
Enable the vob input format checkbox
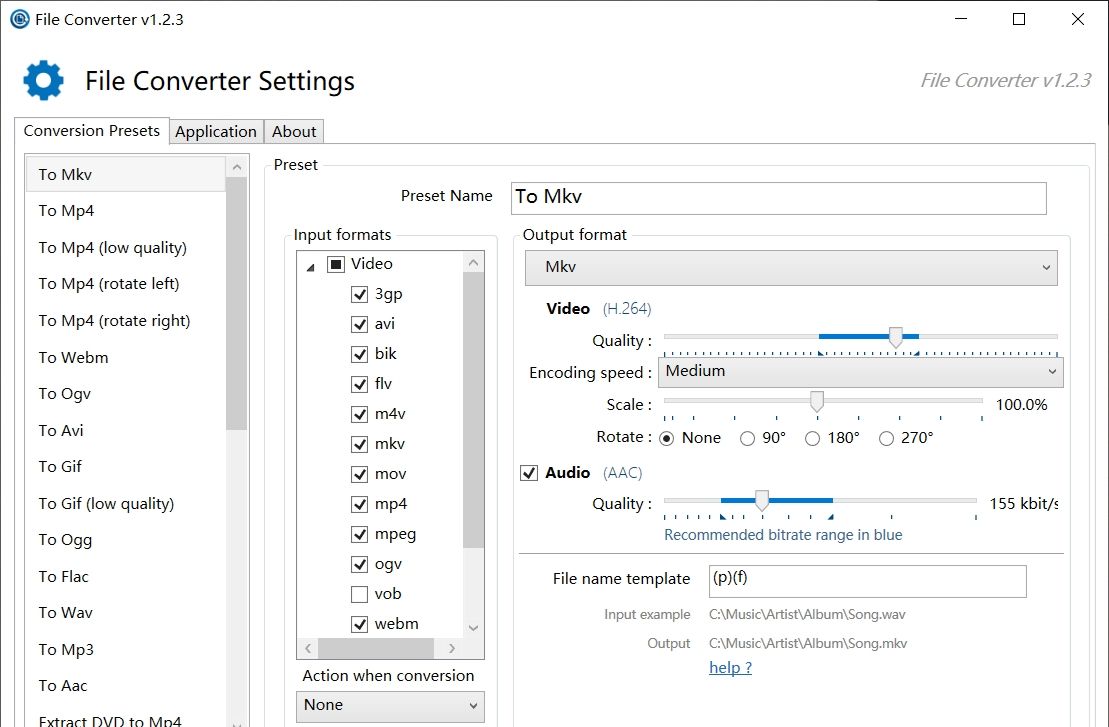coord(360,594)
